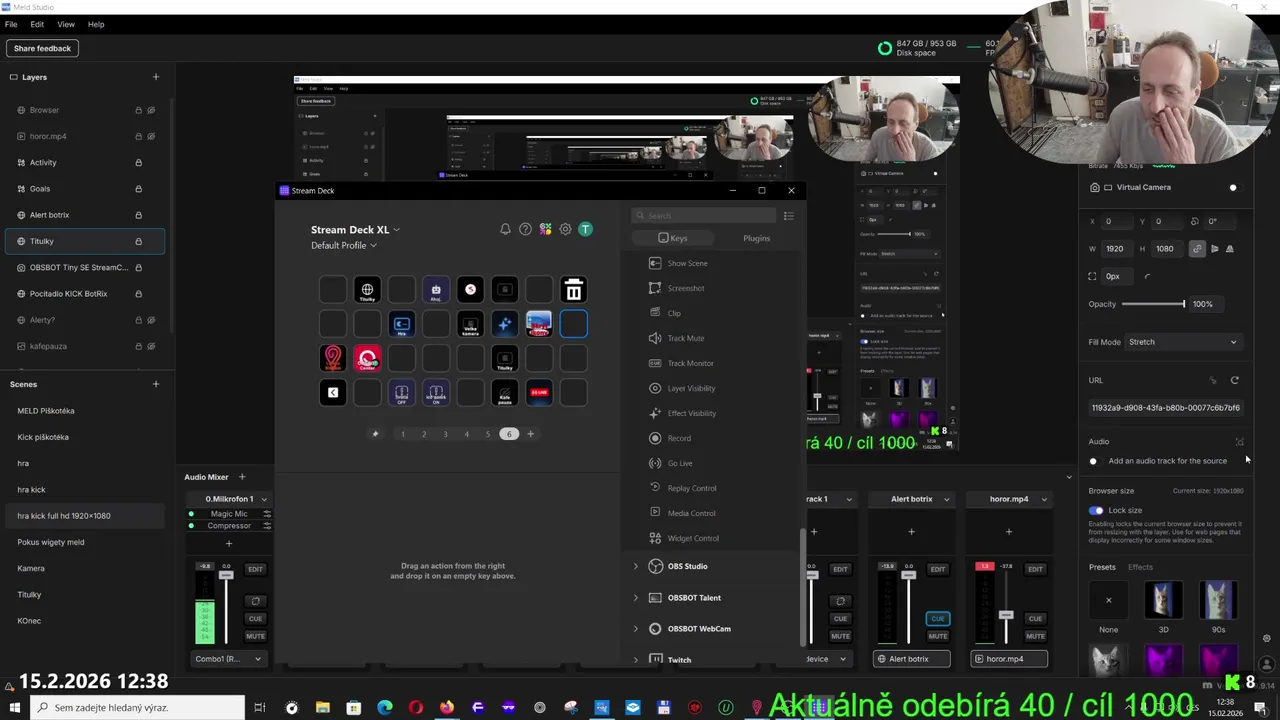Expand OBSBOT WebCam plugin group

[x=635, y=629]
